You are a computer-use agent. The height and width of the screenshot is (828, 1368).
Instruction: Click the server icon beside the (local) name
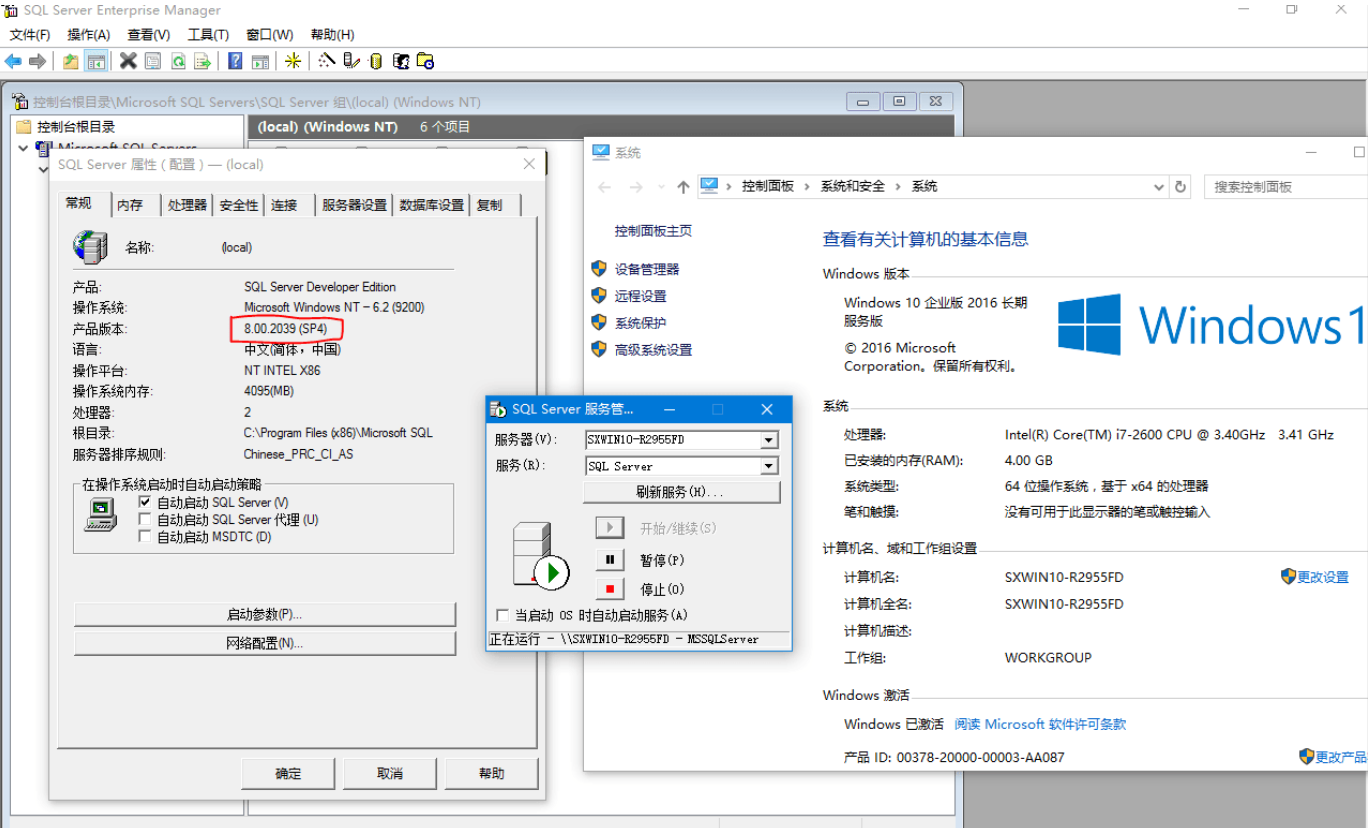coord(90,246)
